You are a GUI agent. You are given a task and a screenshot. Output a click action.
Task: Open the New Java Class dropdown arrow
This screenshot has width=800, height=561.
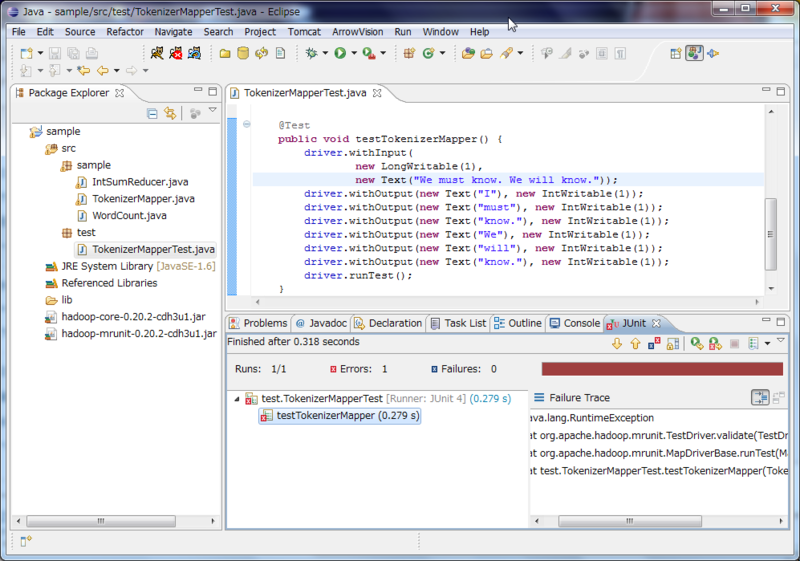click(x=442, y=53)
